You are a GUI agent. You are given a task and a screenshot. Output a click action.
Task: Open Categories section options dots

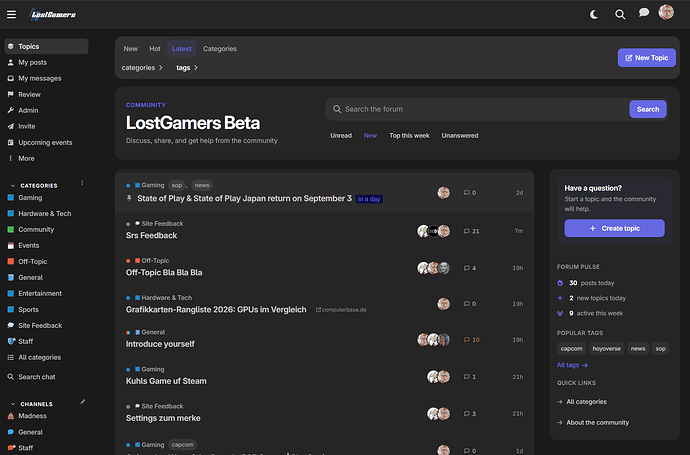pyautogui.click(x=82, y=183)
